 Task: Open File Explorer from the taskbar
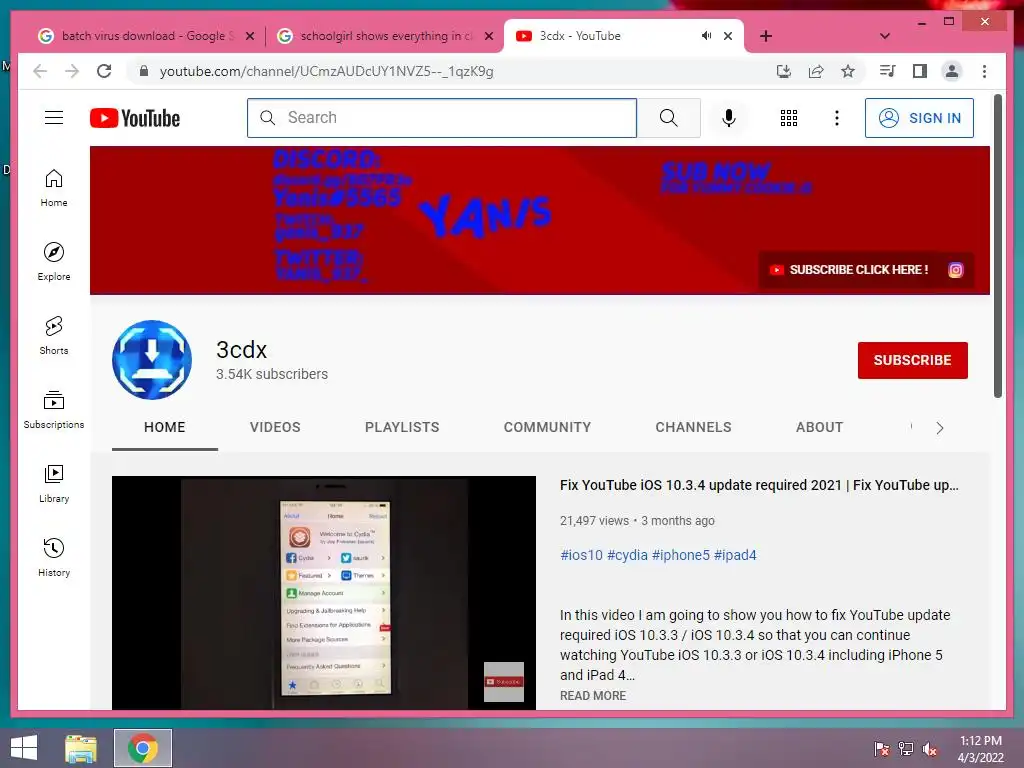81,748
